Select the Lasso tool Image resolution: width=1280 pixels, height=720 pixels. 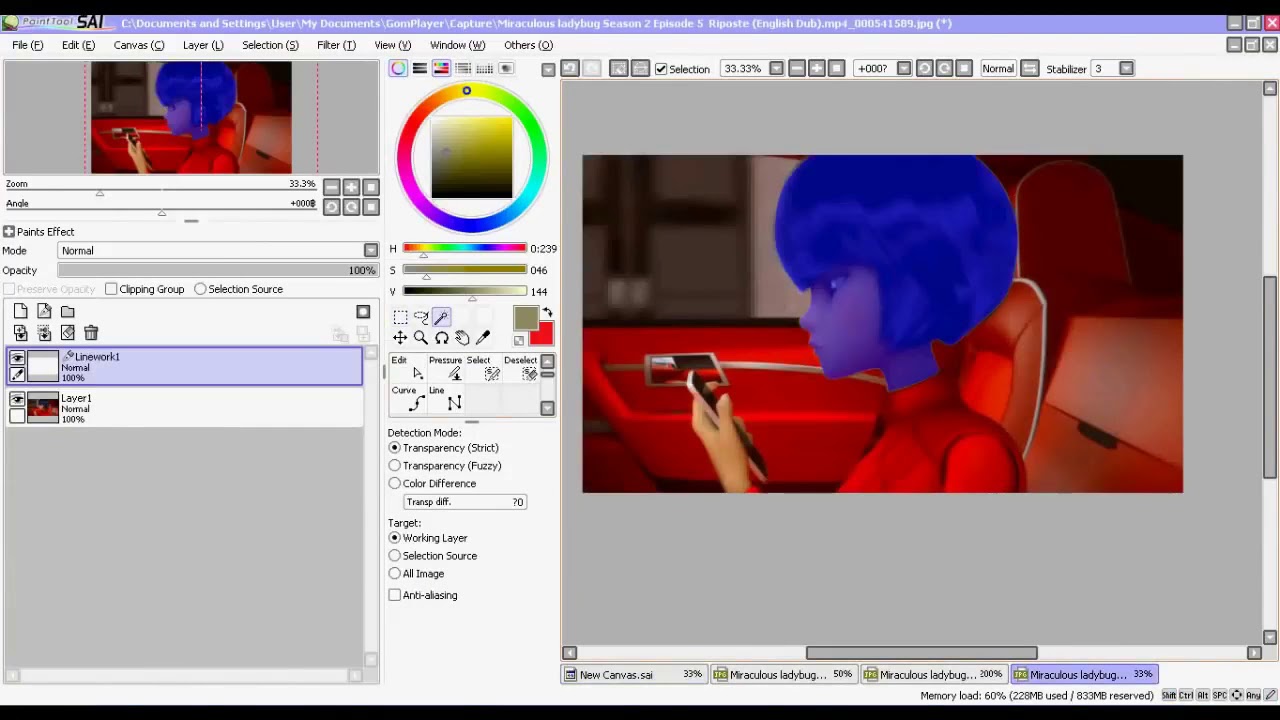tap(421, 317)
